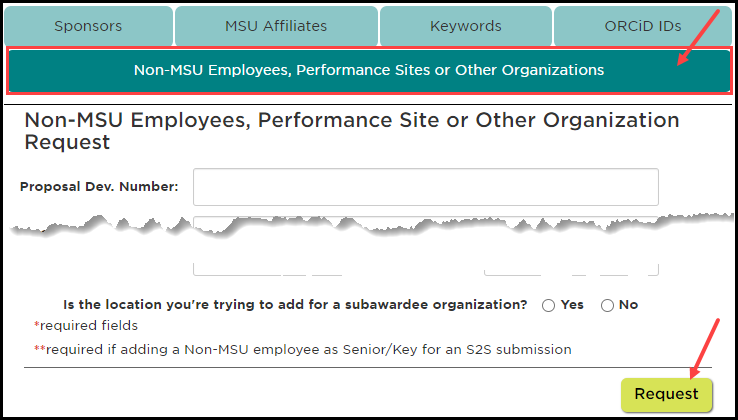
Task: Choose the Yes radio button for subawardee
Action: click(548, 306)
